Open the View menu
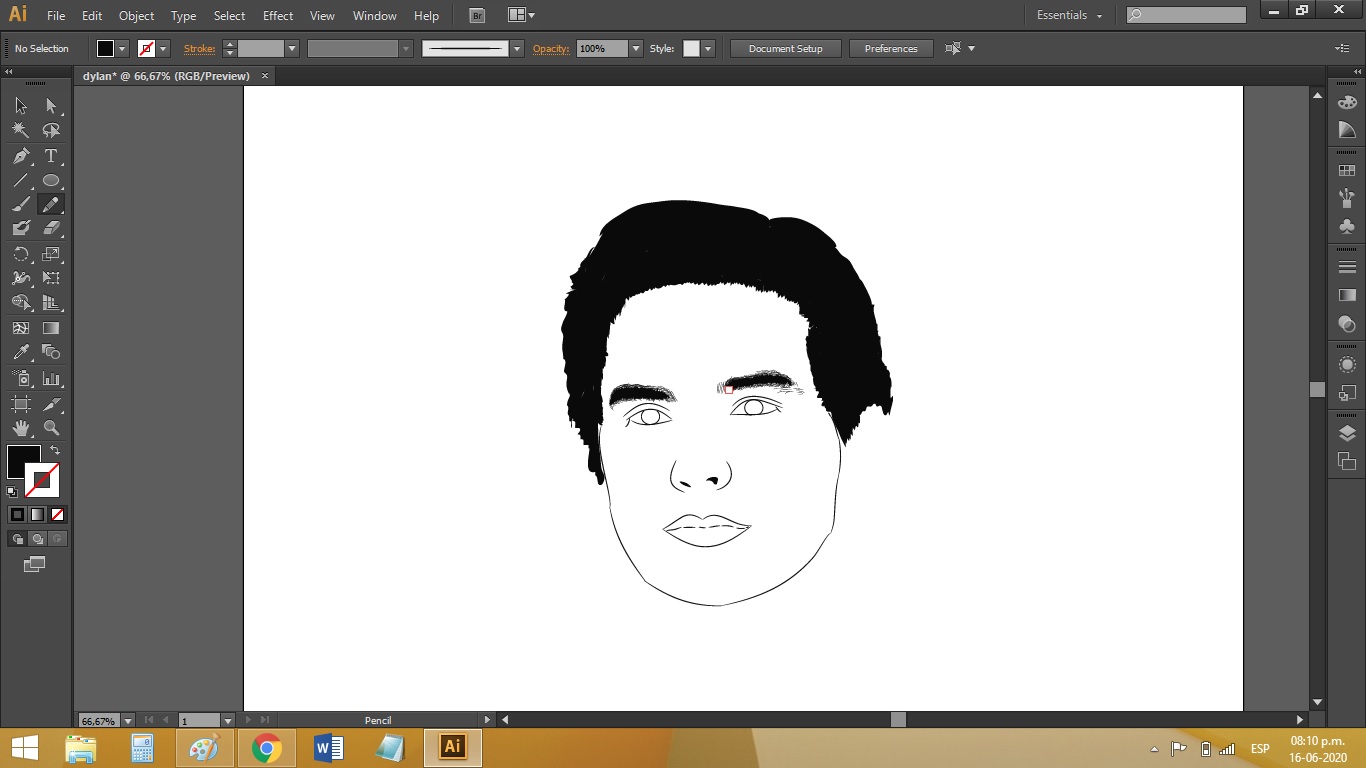The height and width of the screenshot is (768, 1366). tap(322, 16)
